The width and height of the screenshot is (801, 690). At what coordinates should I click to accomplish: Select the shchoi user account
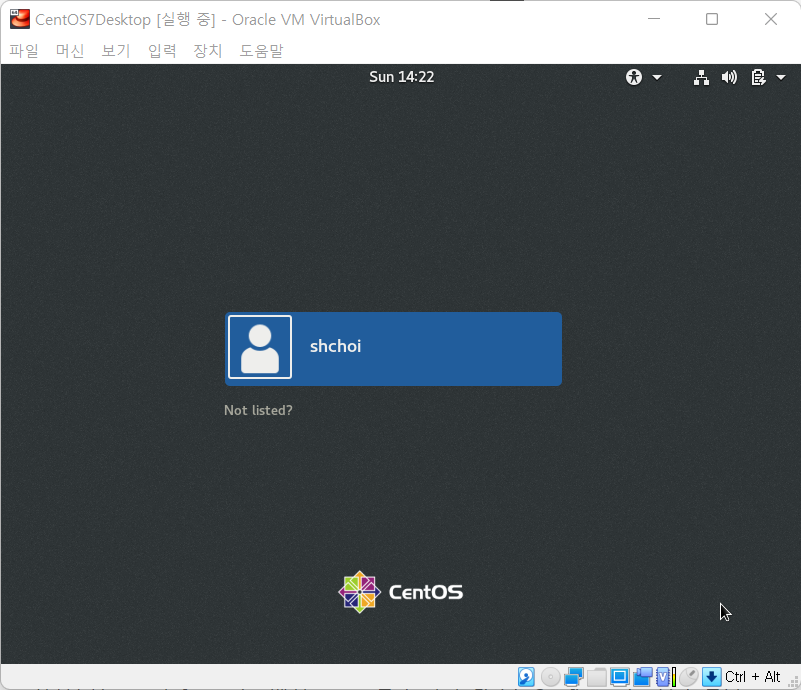(x=393, y=349)
